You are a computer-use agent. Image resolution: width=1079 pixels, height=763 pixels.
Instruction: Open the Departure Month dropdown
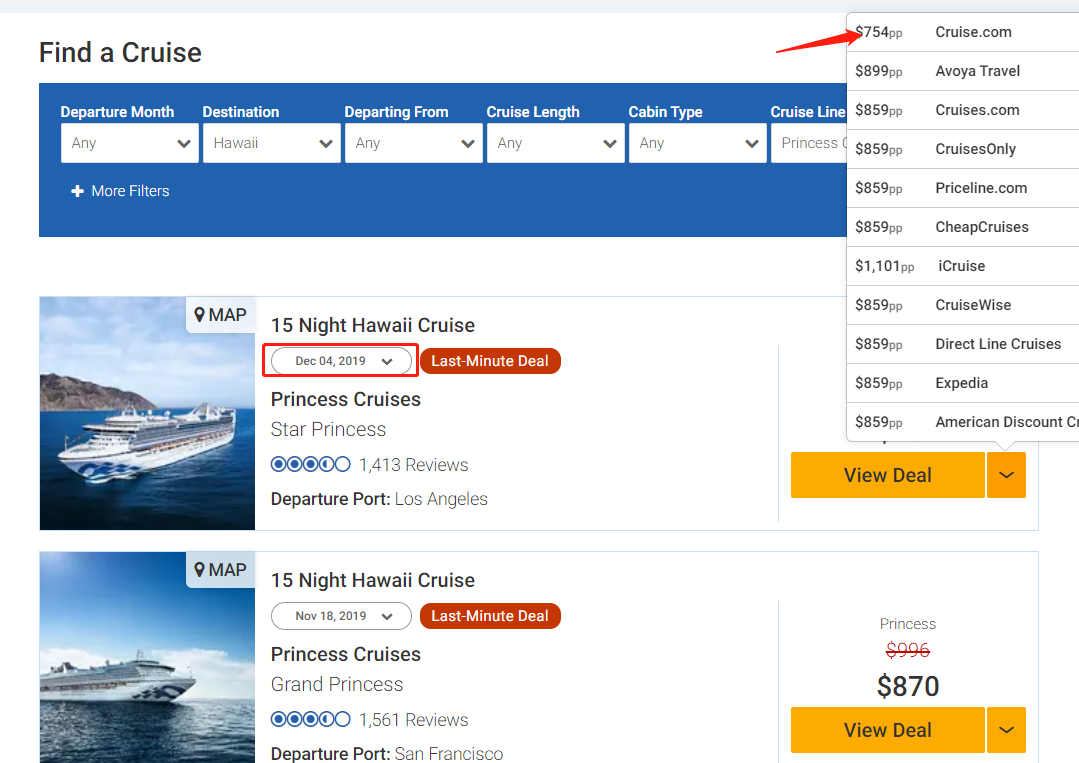point(130,143)
